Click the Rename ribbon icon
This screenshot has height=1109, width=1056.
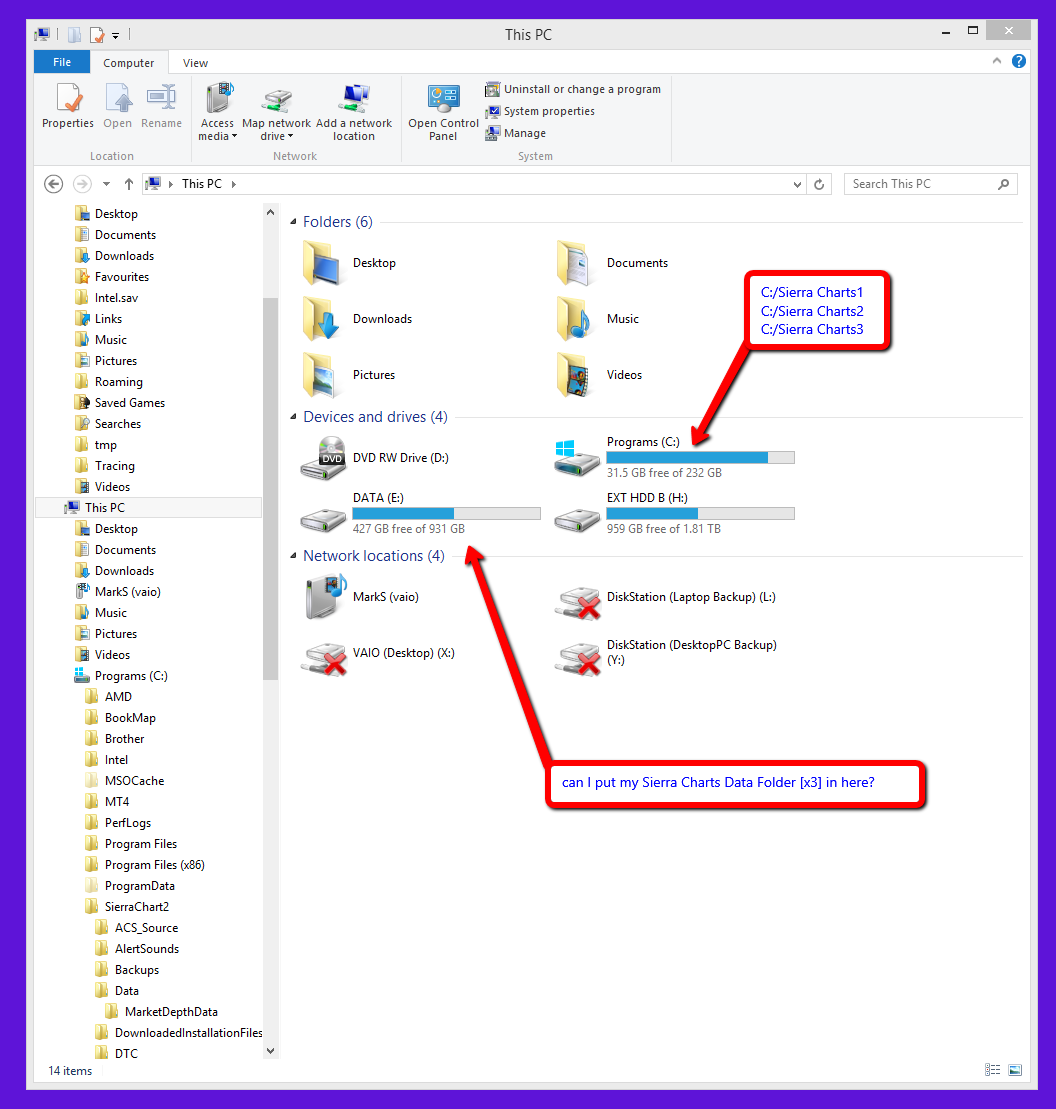point(161,105)
